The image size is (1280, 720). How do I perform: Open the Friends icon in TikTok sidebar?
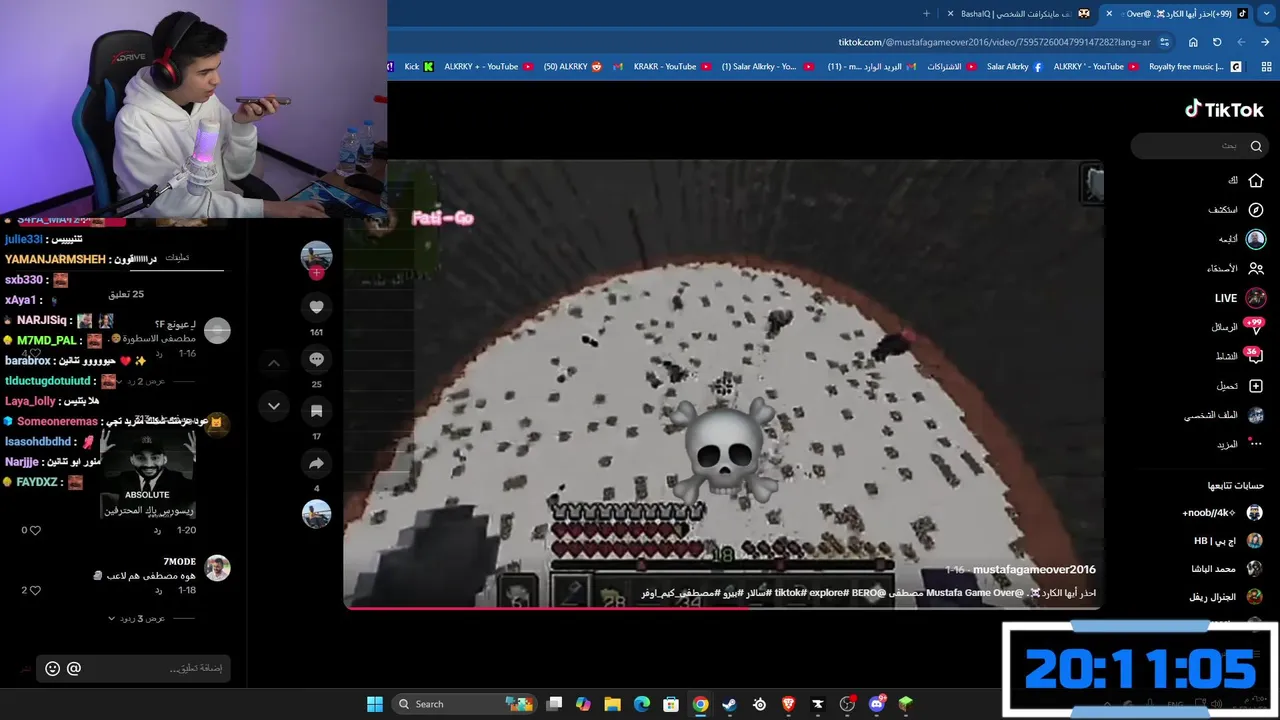pos(1256,268)
